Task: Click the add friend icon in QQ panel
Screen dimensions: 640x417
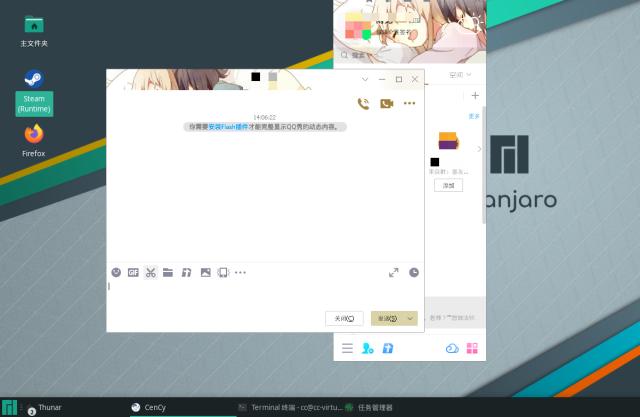Action: point(367,348)
